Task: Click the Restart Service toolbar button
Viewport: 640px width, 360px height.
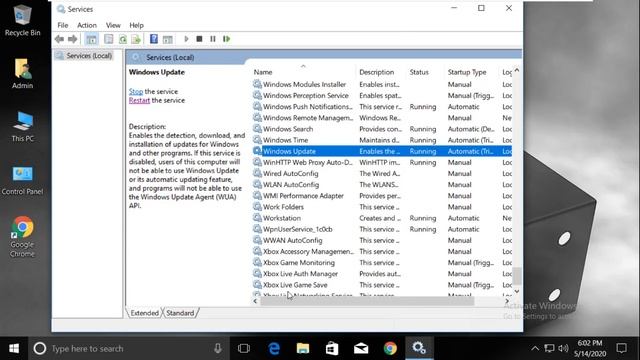Action: tap(227, 39)
